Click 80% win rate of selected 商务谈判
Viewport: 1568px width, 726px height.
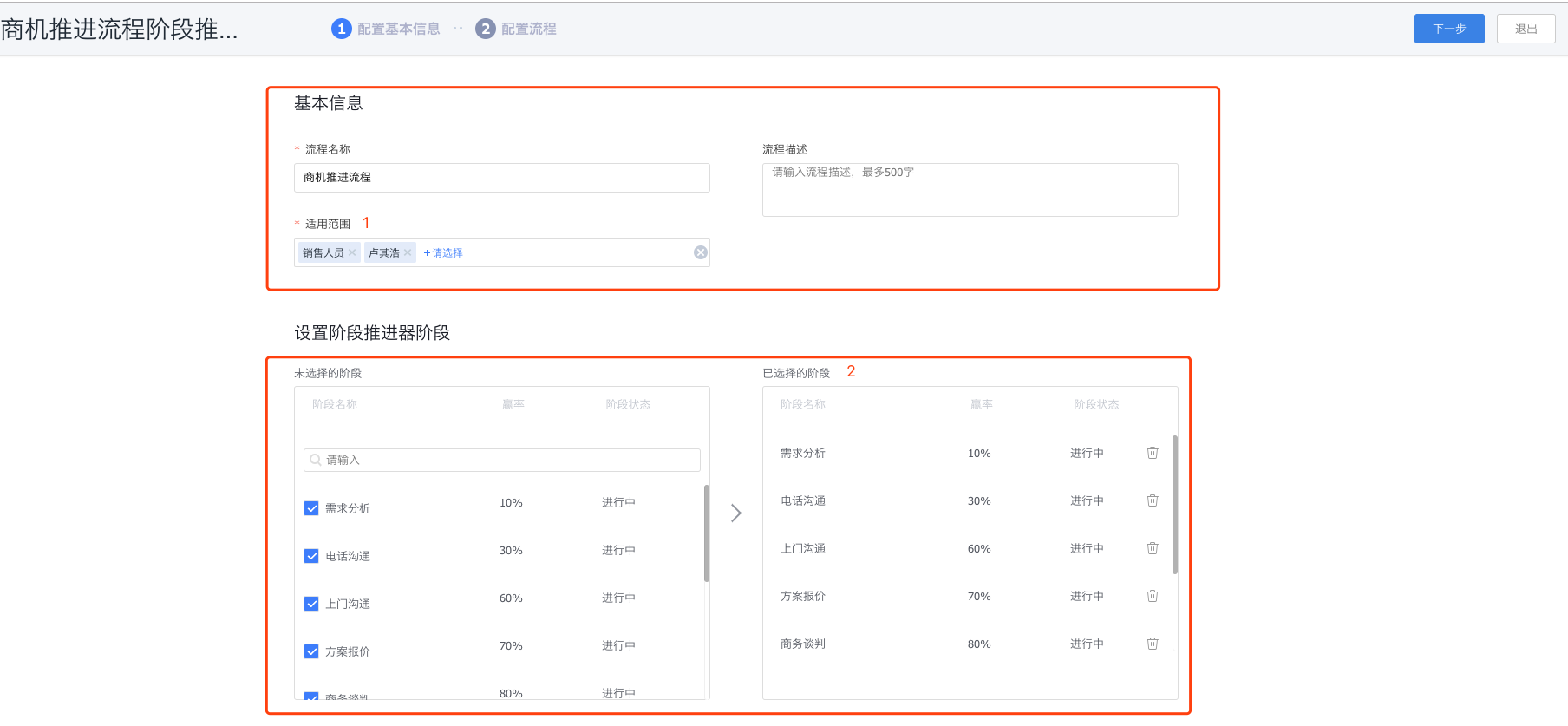pos(979,644)
